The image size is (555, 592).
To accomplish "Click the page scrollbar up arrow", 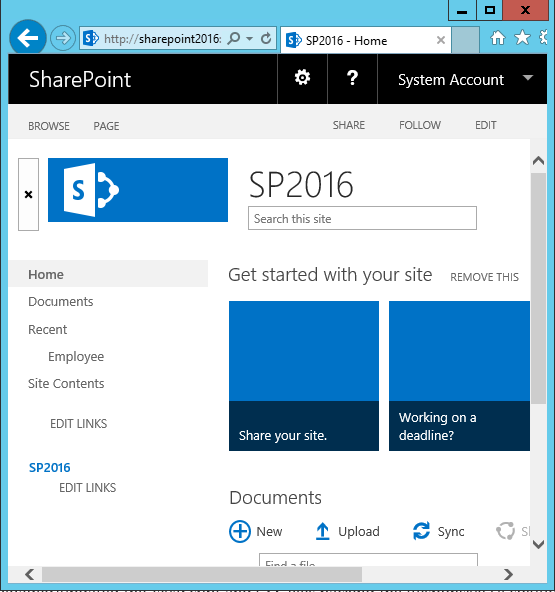I will [538, 161].
